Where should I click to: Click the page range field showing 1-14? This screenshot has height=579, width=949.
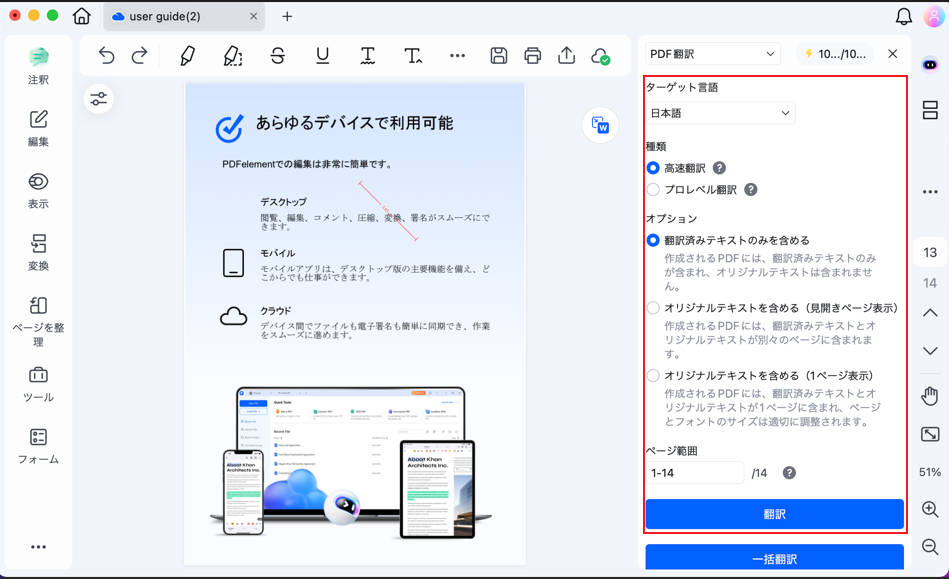click(694, 473)
